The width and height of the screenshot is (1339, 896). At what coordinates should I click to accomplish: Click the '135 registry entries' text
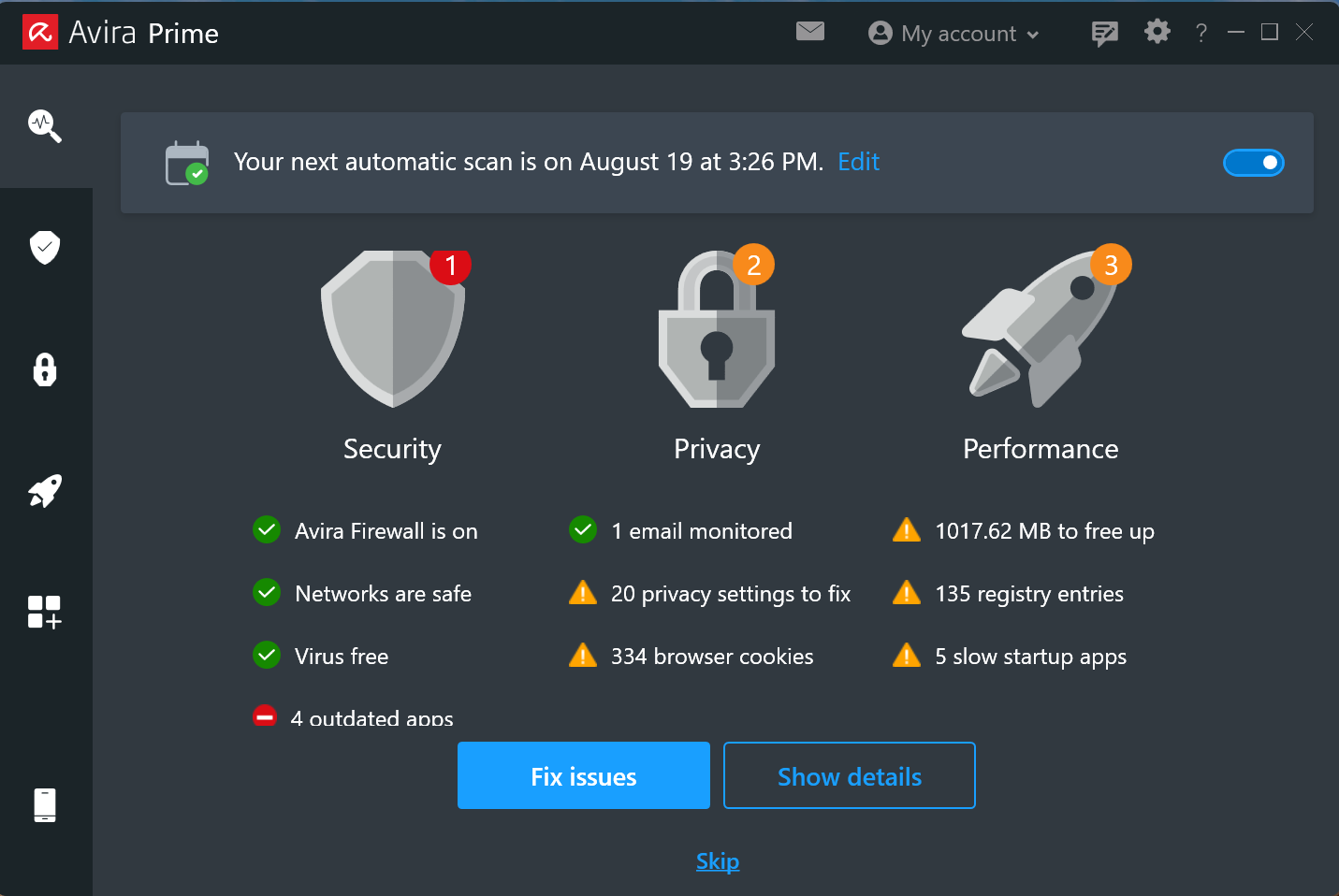(1029, 594)
